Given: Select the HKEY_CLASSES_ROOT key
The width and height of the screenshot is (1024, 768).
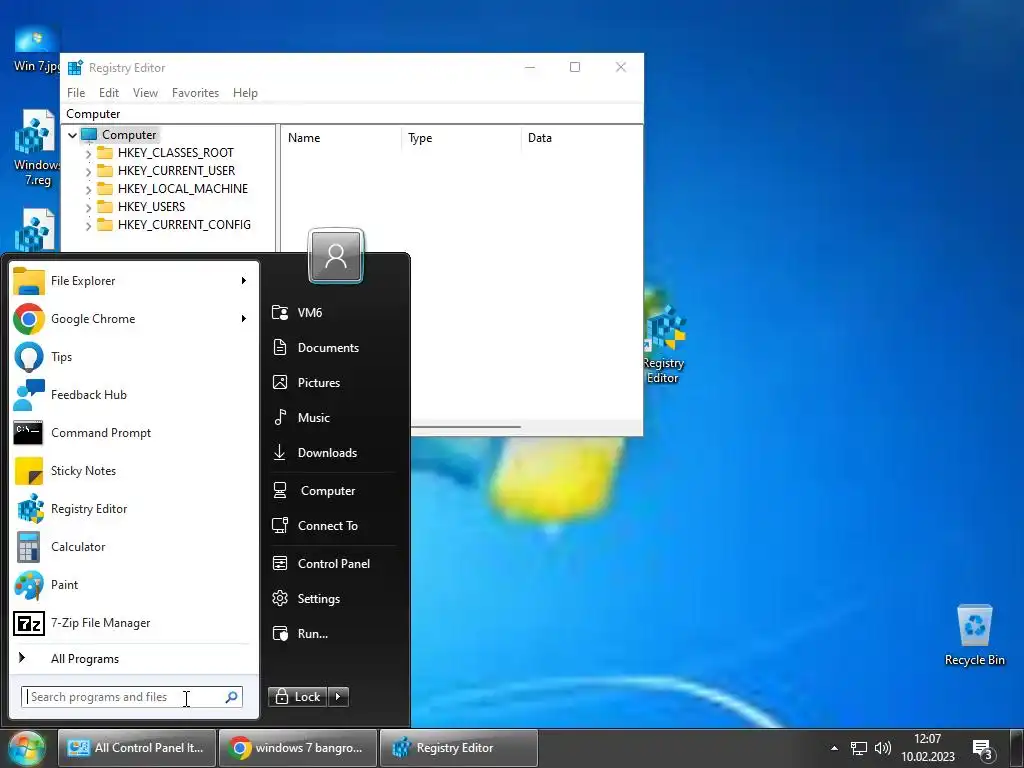Looking at the screenshot, I should click(x=176, y=153).
